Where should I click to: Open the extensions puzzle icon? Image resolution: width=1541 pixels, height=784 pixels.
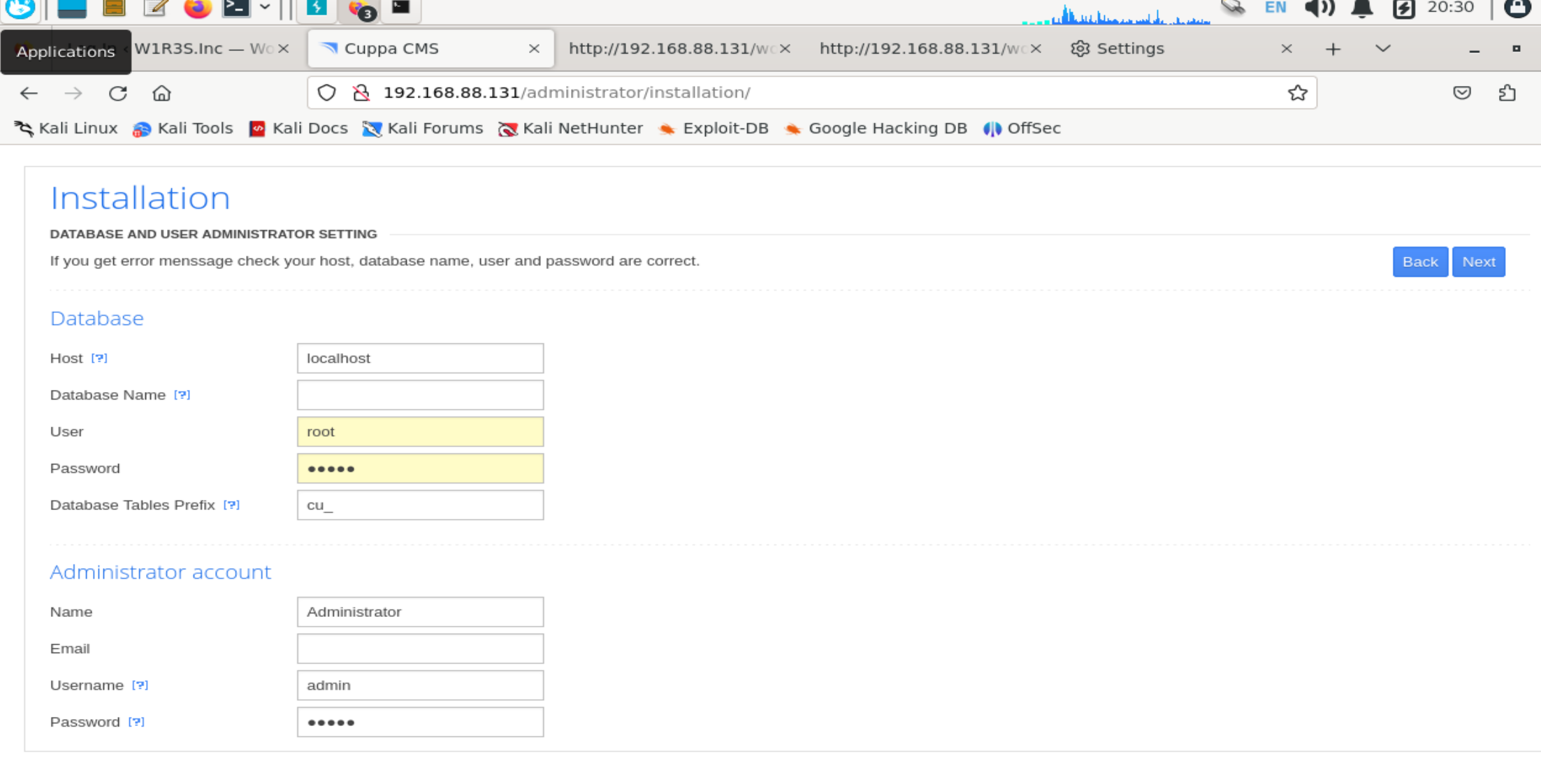click(1507, 93)
